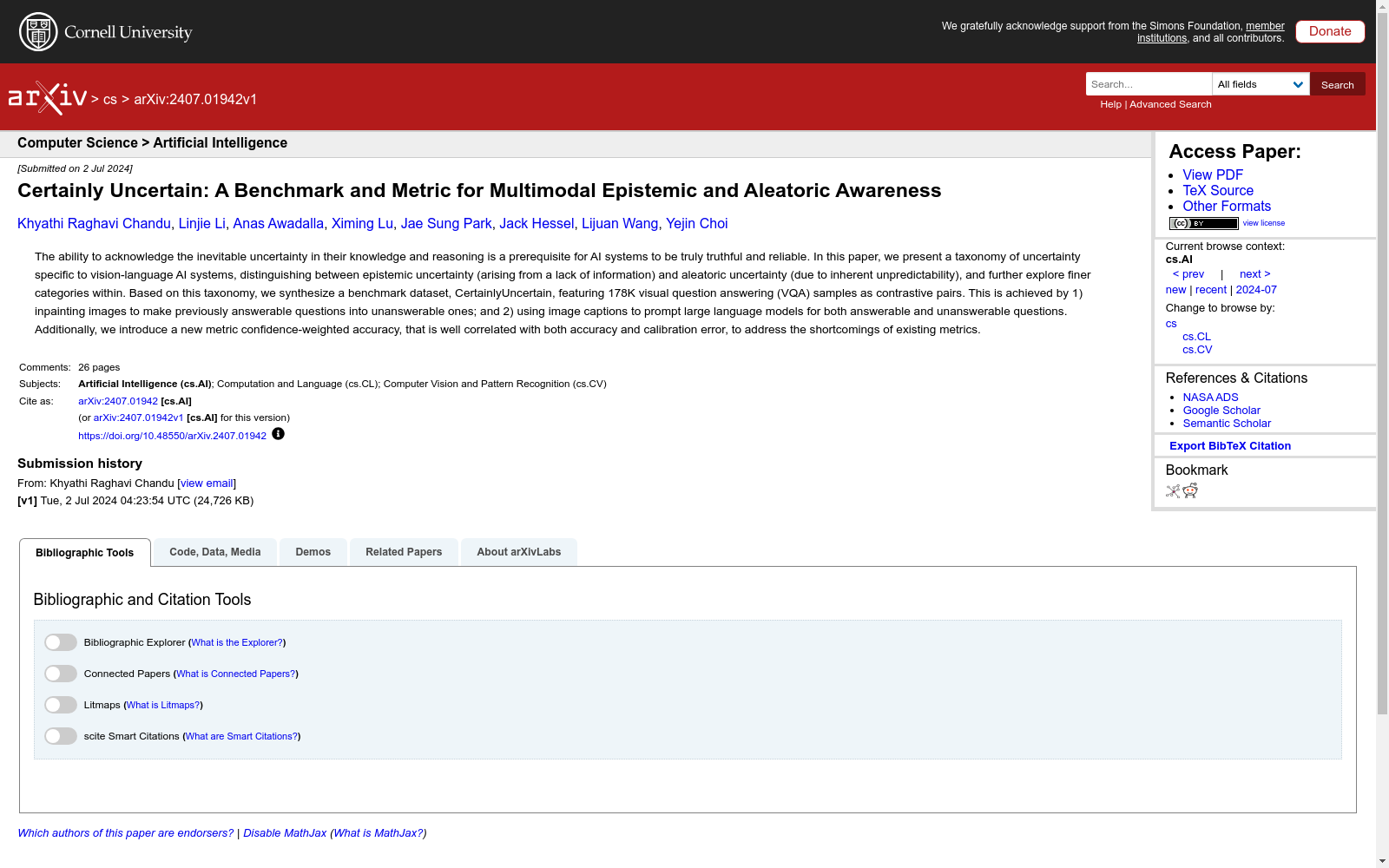Screen dimensions: 1389x868
Task: Open the What is the Explorer link
Action: (x=237, y=642)
